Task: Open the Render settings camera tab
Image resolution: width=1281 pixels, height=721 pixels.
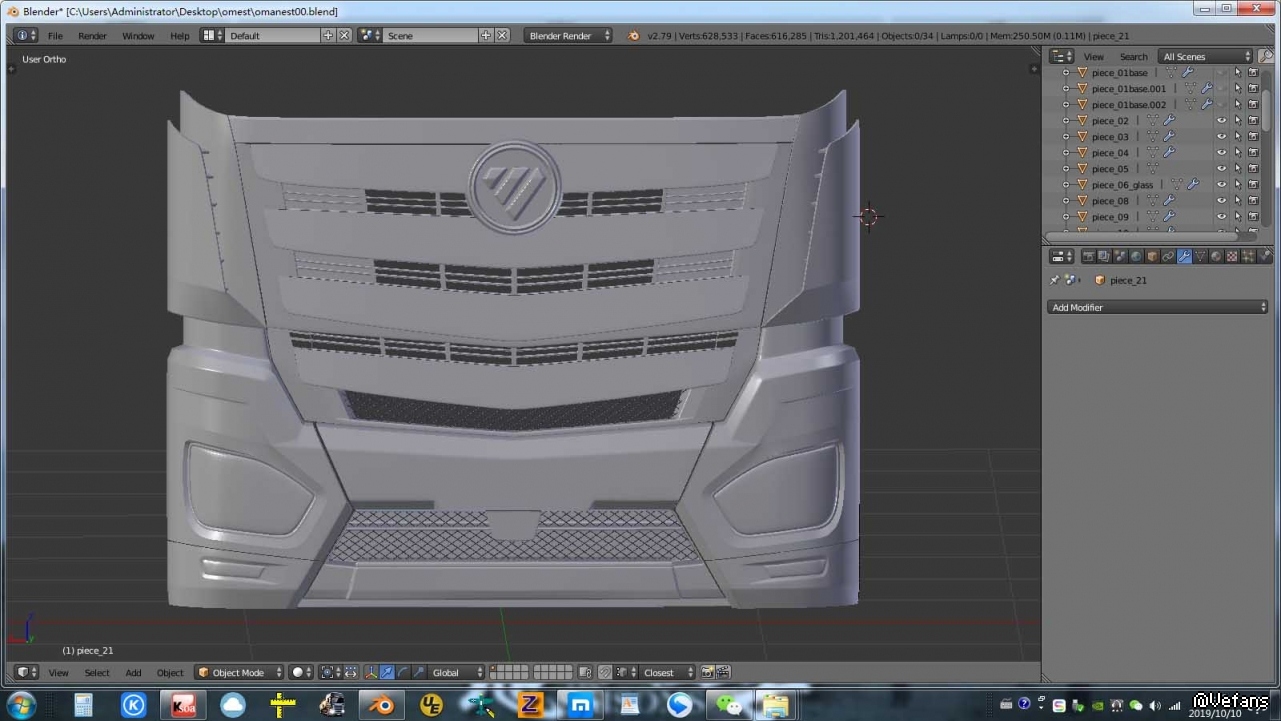Action: click(1088, 257)
